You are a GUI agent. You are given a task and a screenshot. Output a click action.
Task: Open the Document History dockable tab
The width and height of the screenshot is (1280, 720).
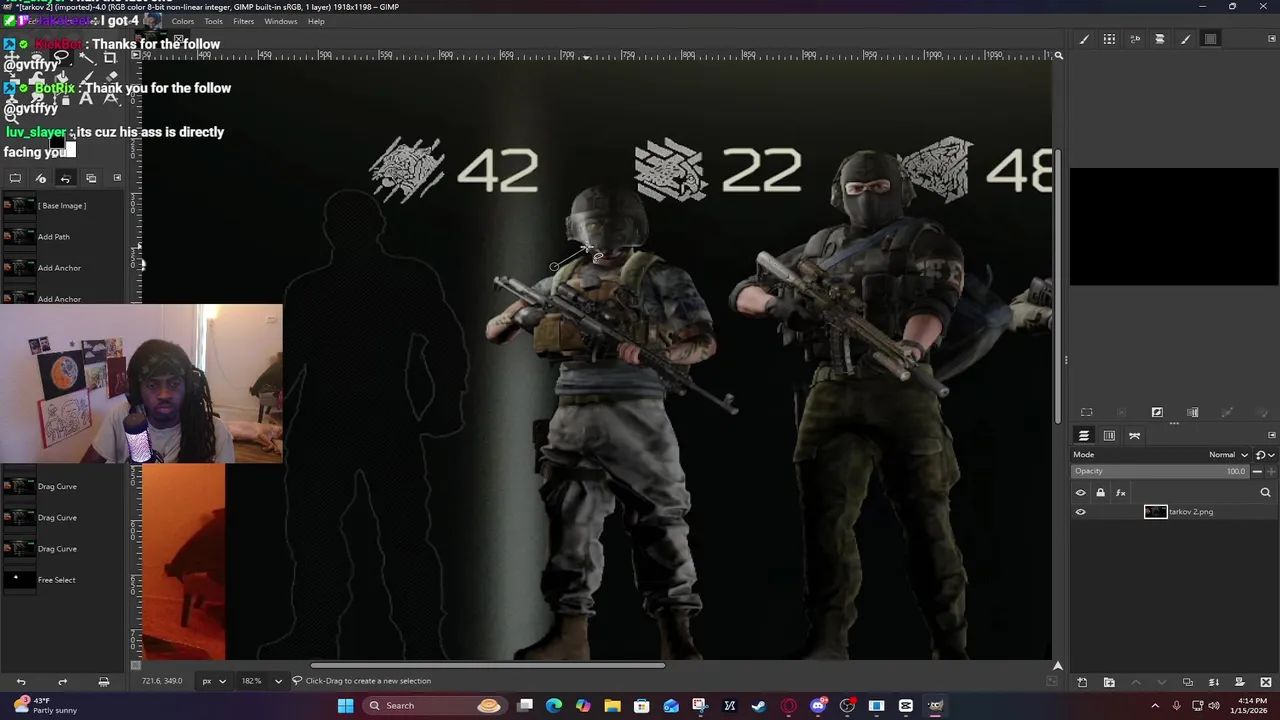tap(1160, 39)
